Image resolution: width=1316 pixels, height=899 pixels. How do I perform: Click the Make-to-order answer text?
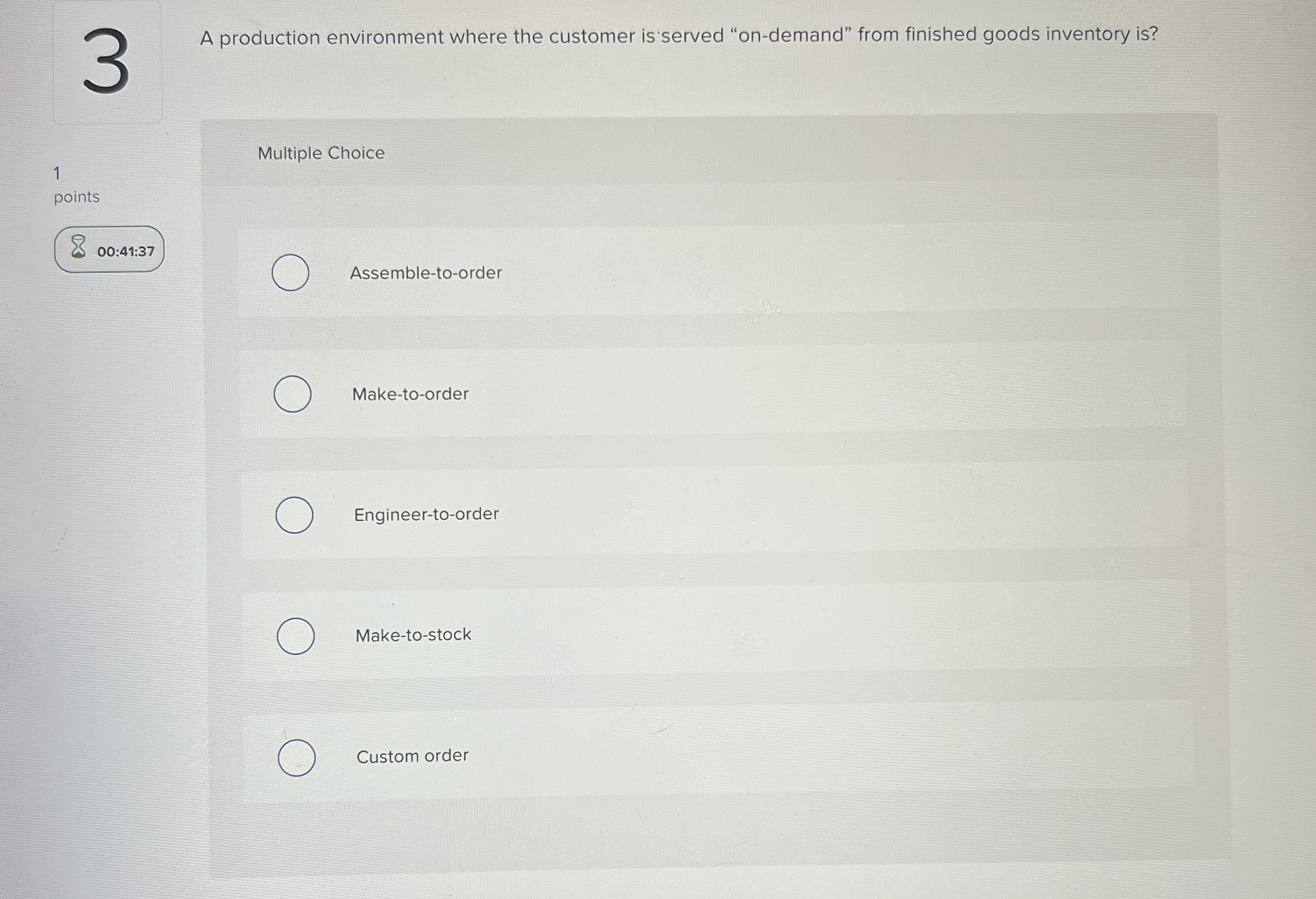pyautogui.click(x=409, y=394)
